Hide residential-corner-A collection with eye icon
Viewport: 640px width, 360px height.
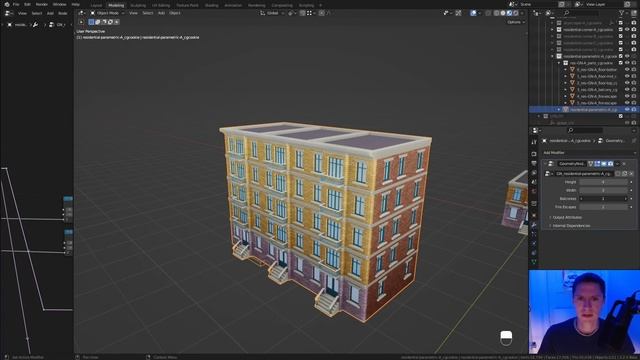click(x=627, y=30)
